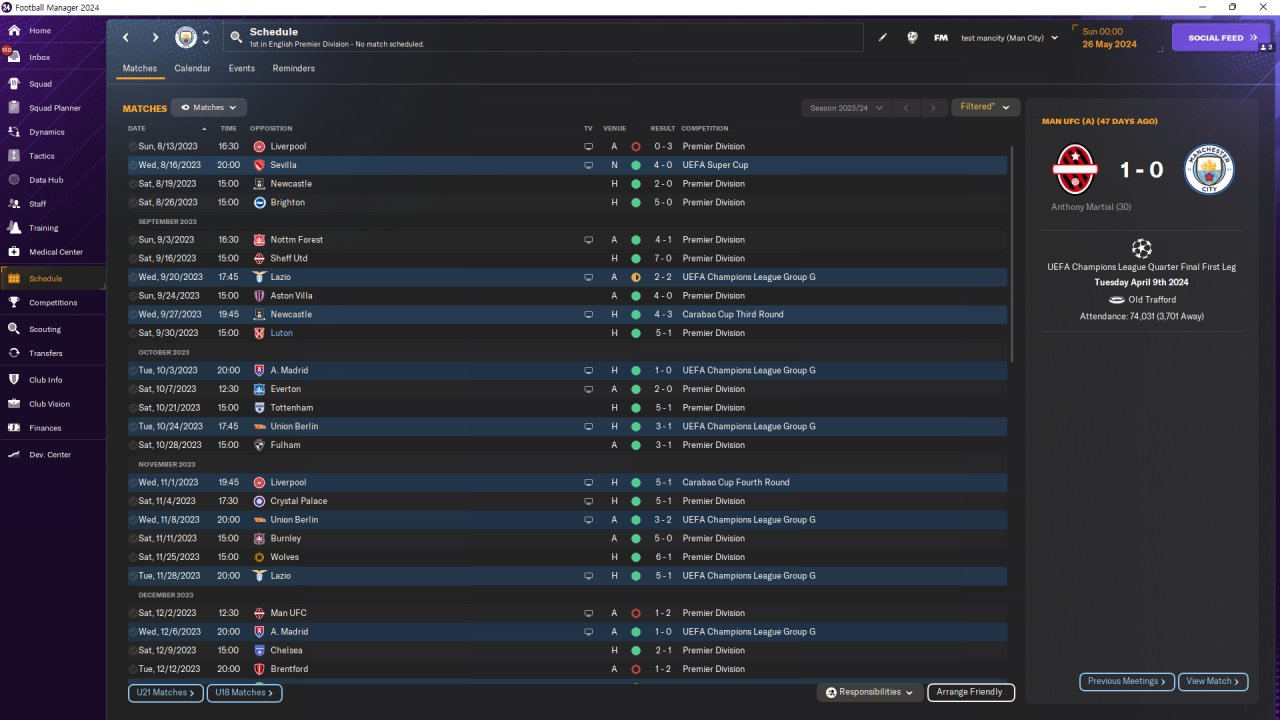Open Scouting magnifier icon in sidebar

click(14, 329)
